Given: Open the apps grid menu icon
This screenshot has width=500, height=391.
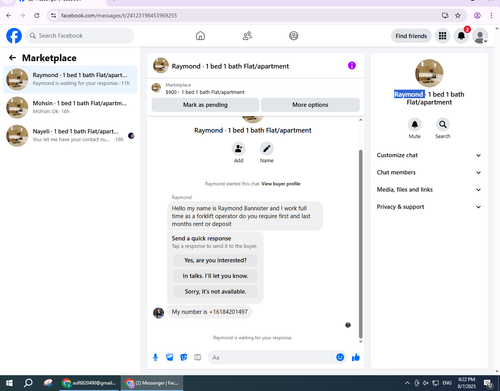Looking at the screenshot, I should (442, 36).
